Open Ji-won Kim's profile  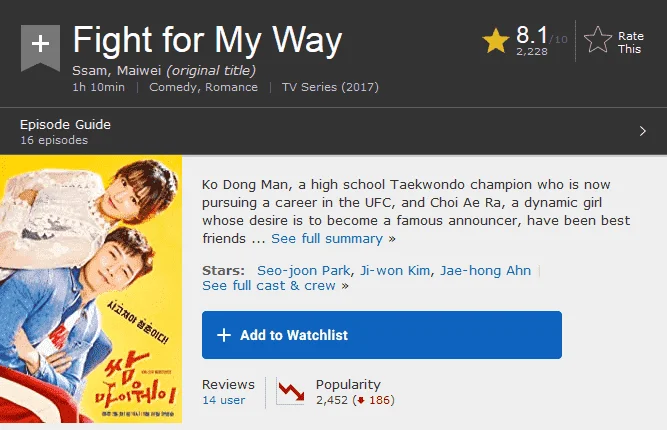coord(395,271)
